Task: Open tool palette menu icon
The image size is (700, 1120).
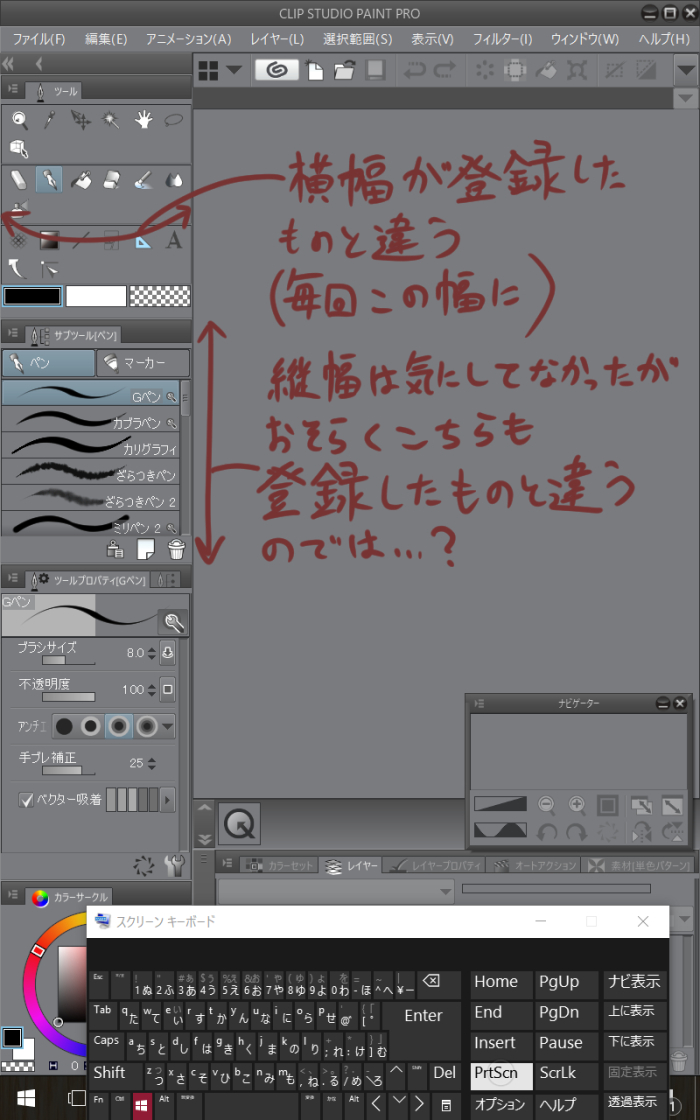Action: point(13,89)
